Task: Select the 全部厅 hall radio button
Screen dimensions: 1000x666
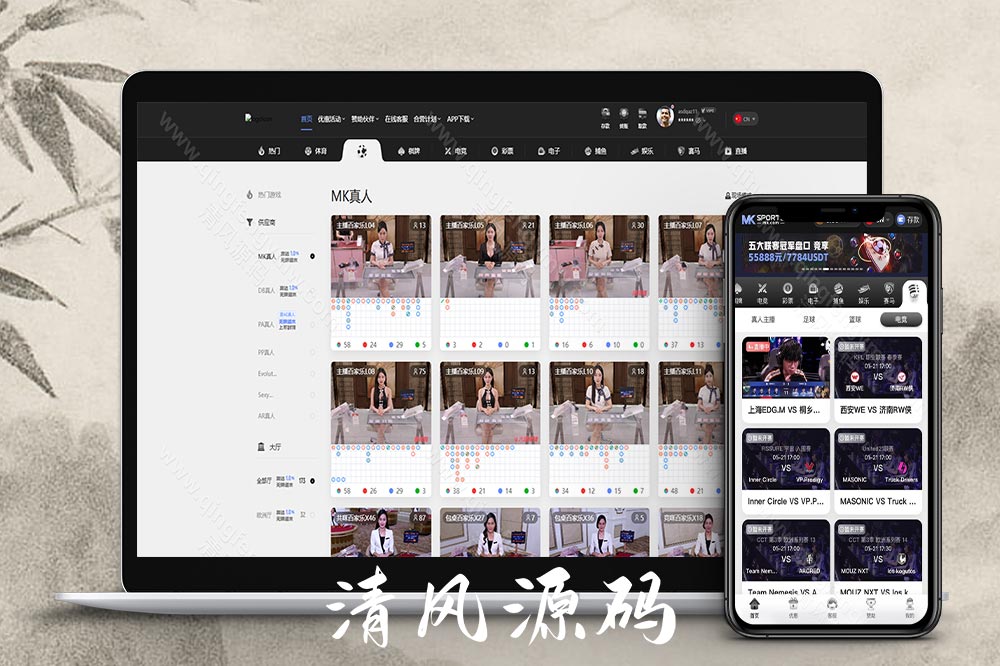Action: [312, 480]
